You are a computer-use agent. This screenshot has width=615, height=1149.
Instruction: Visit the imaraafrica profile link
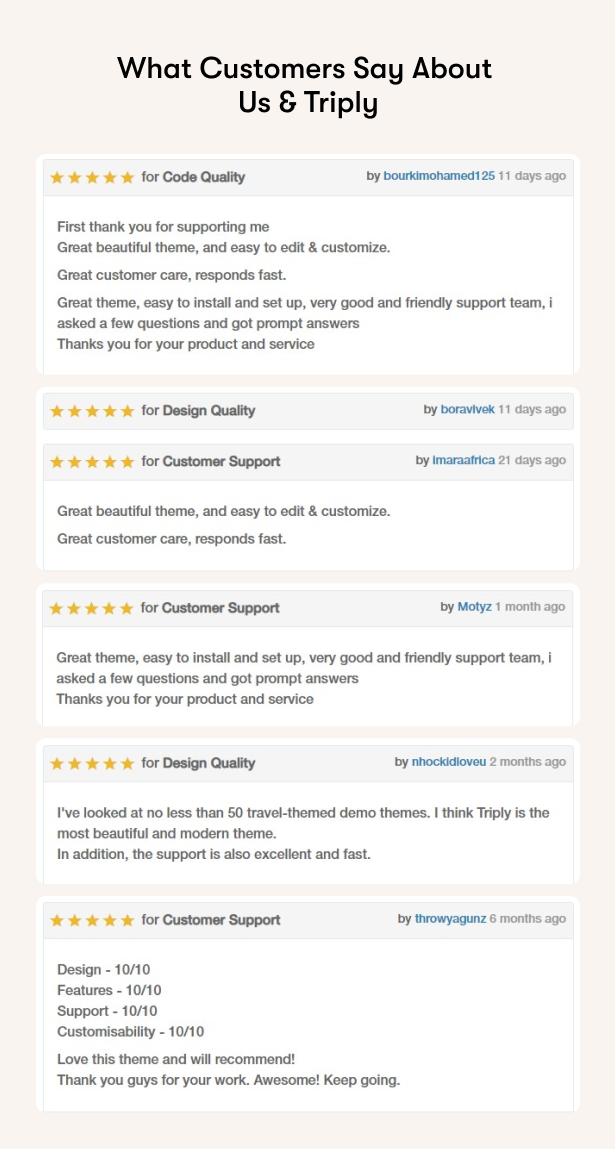(464, 460)
